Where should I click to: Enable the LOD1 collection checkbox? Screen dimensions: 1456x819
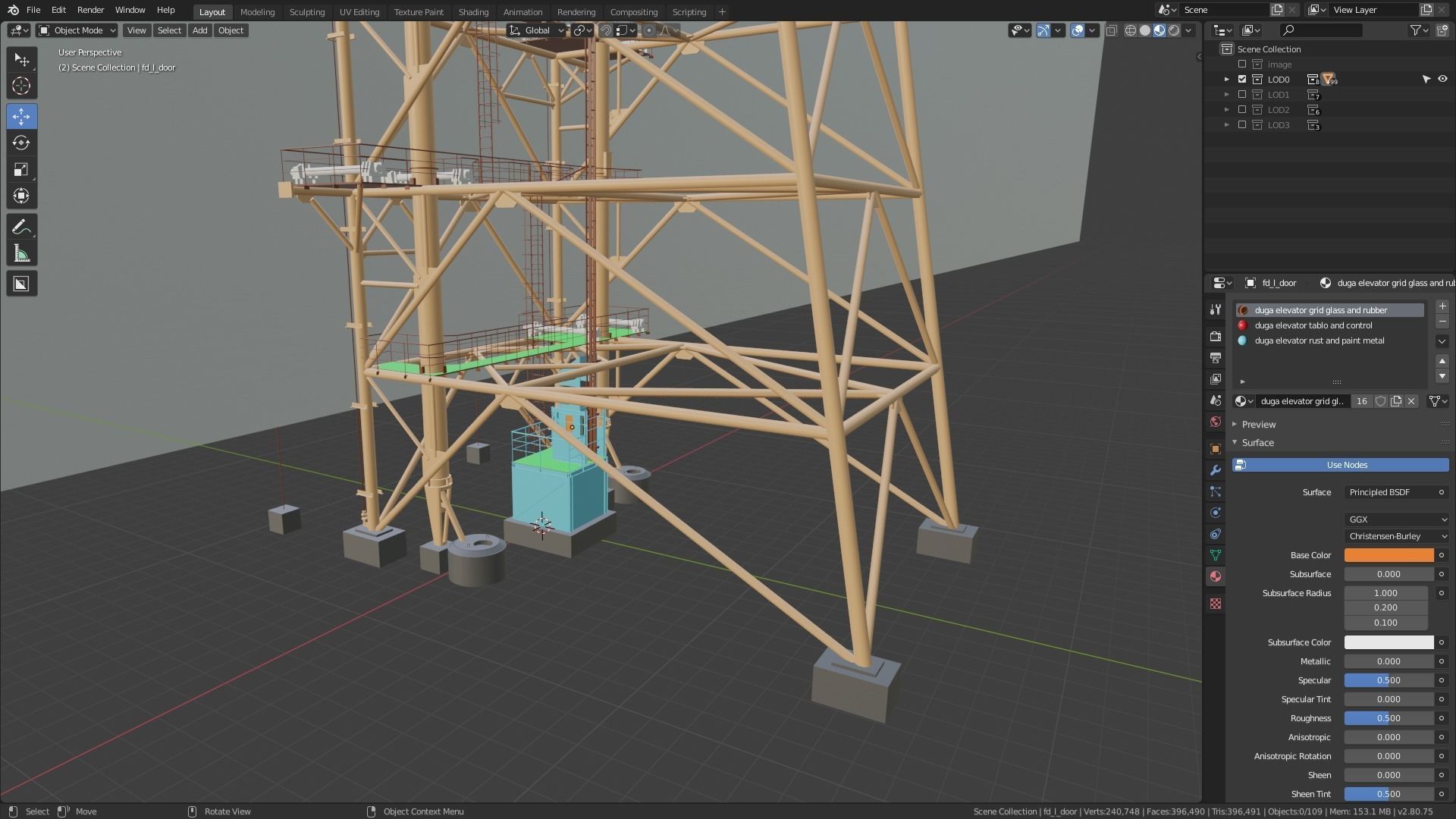[1242, 95]
